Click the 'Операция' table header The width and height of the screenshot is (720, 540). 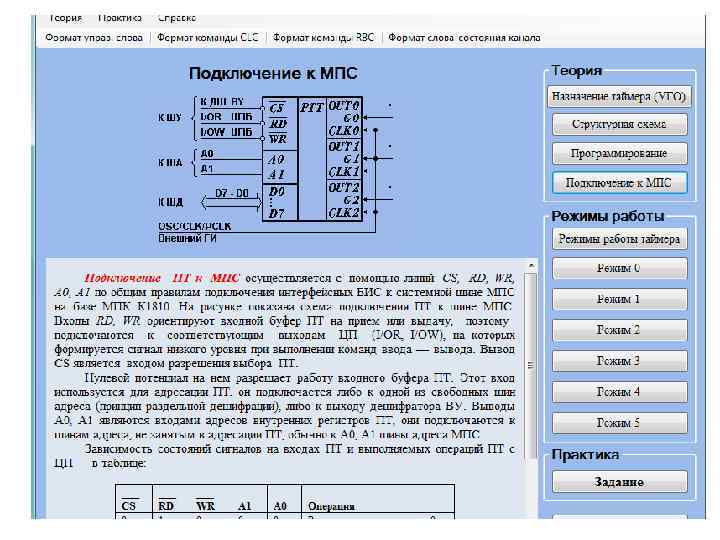(331, 506)
